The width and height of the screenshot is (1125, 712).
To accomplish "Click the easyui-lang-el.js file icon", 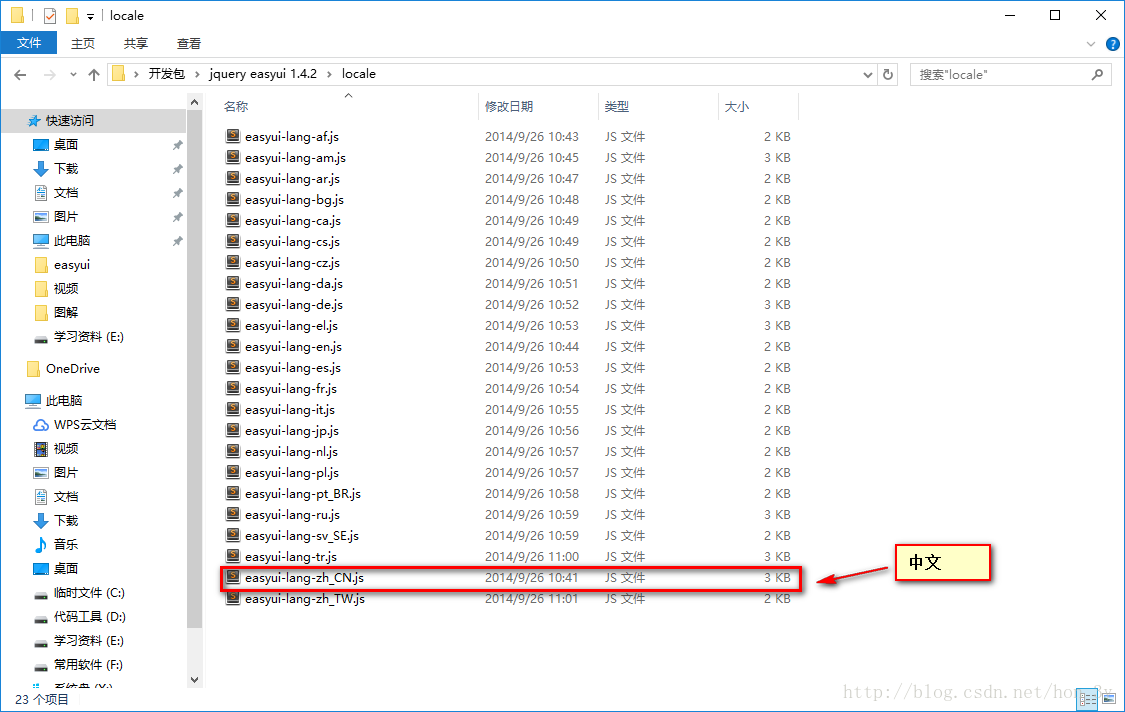I will pos(232,324).
